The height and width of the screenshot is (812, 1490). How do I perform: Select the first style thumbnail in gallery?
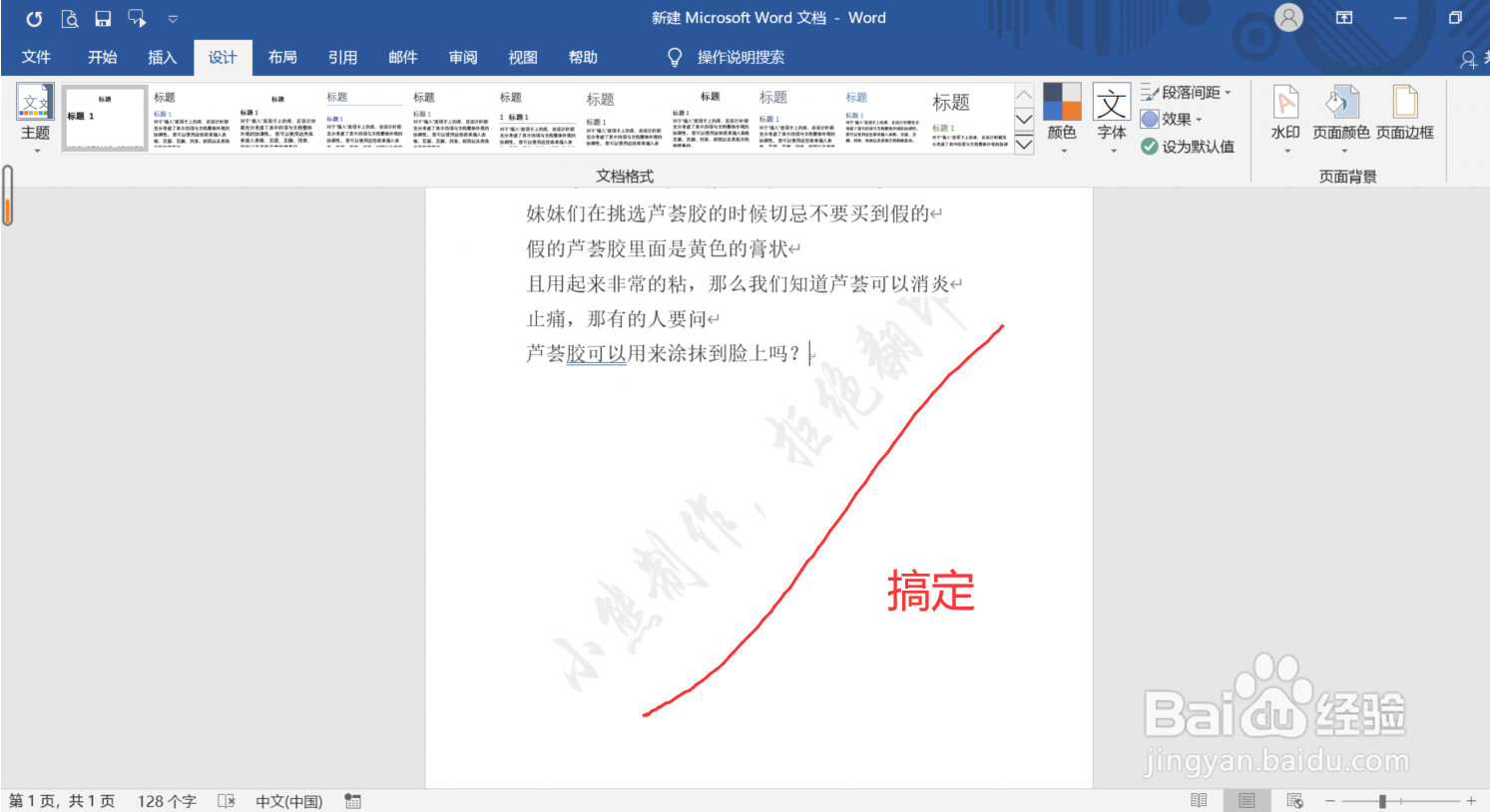click(105, 118)
